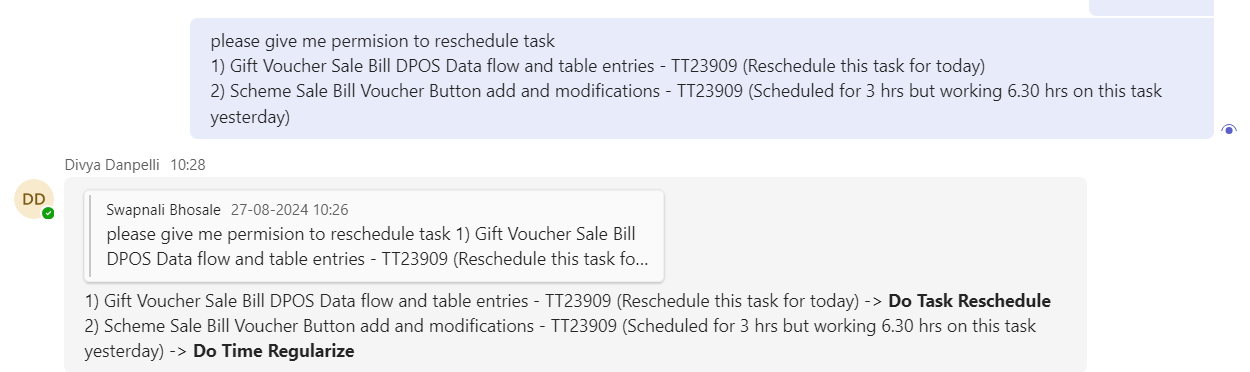Click bold text Do Time Regularize
This screenshot has width=1250, height=372.
(274, 351)
